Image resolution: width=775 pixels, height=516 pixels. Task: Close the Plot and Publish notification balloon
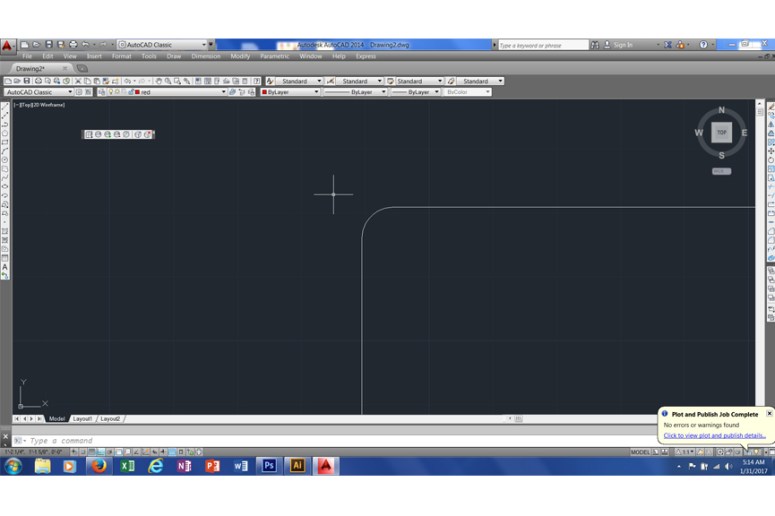(x=769, y=413)
